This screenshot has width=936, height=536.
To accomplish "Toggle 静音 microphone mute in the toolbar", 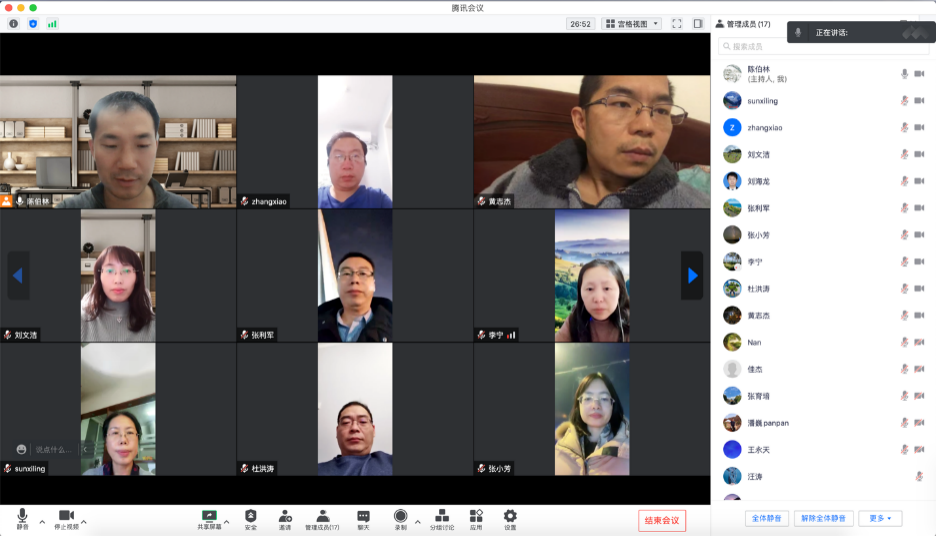I will pos(22,516).
